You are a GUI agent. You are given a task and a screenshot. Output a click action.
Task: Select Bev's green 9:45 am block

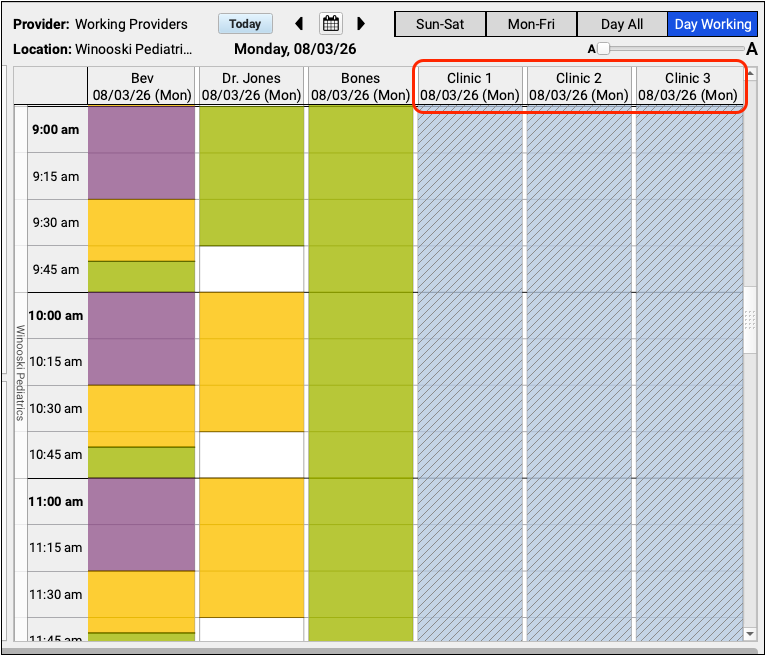point(141,277)
